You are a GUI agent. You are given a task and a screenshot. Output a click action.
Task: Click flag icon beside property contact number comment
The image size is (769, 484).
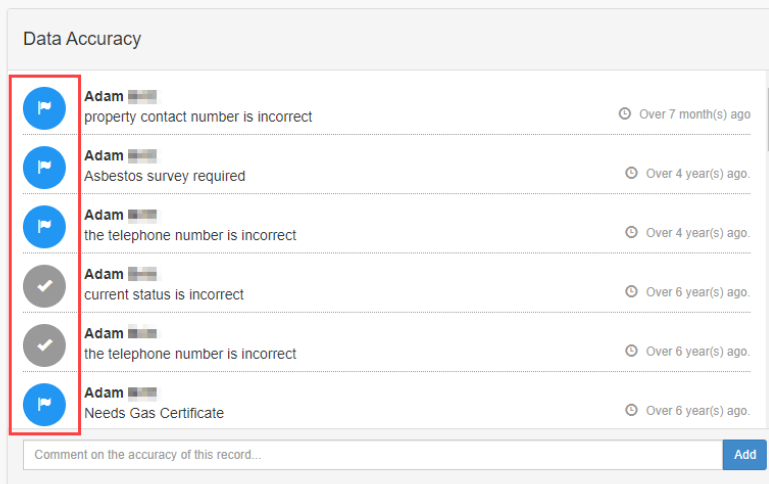44,108
